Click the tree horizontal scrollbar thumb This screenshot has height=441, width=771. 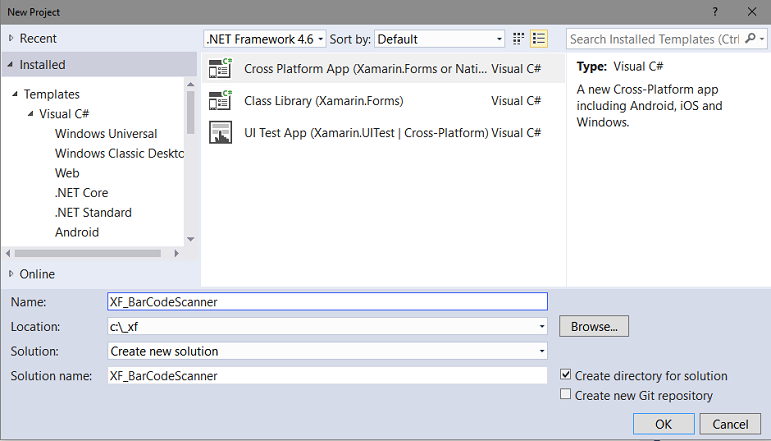coord(88,253)
